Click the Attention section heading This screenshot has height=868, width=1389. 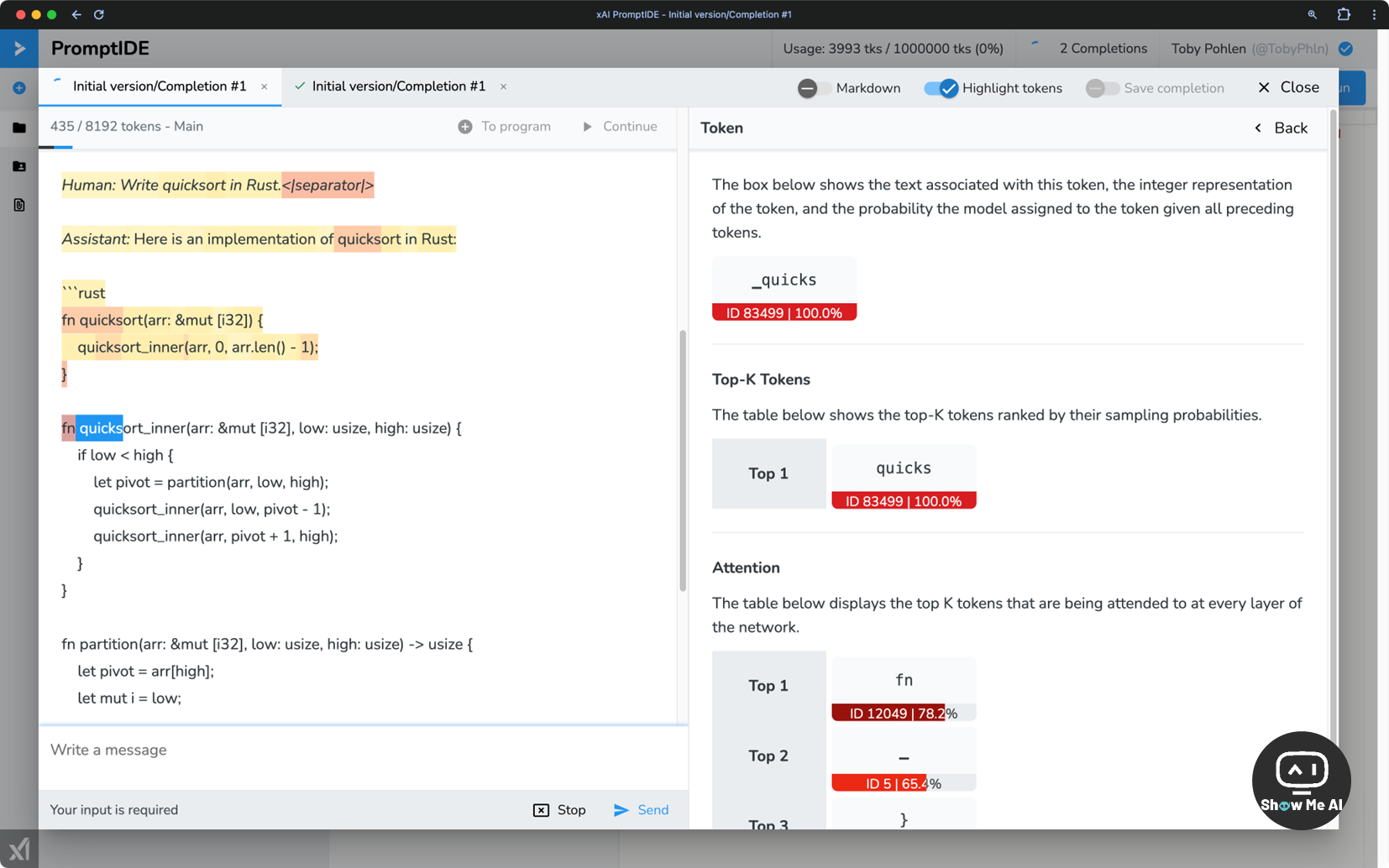tap(746, 567)
